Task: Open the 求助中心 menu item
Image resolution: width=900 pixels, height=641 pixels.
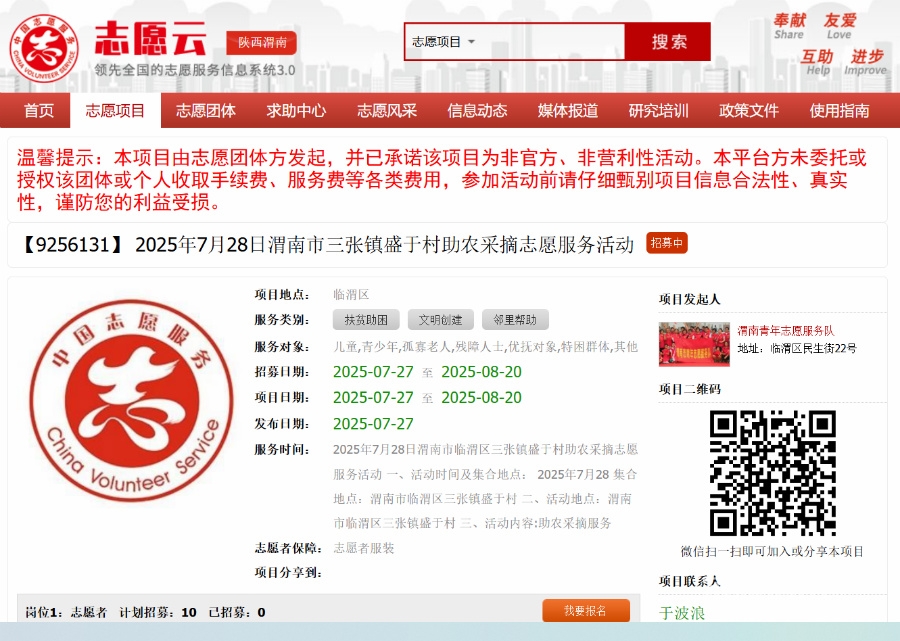Action: [296, 111]
